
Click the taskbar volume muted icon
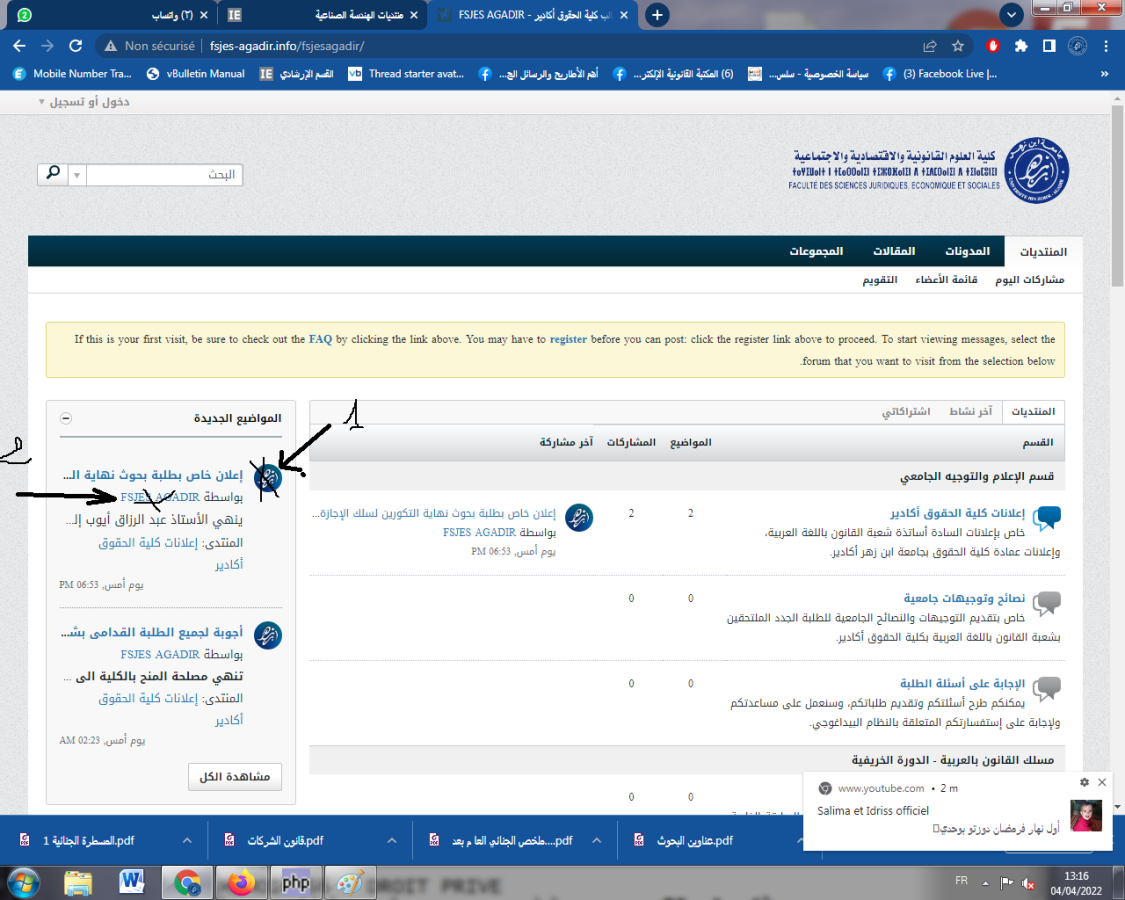[1027, 883]
